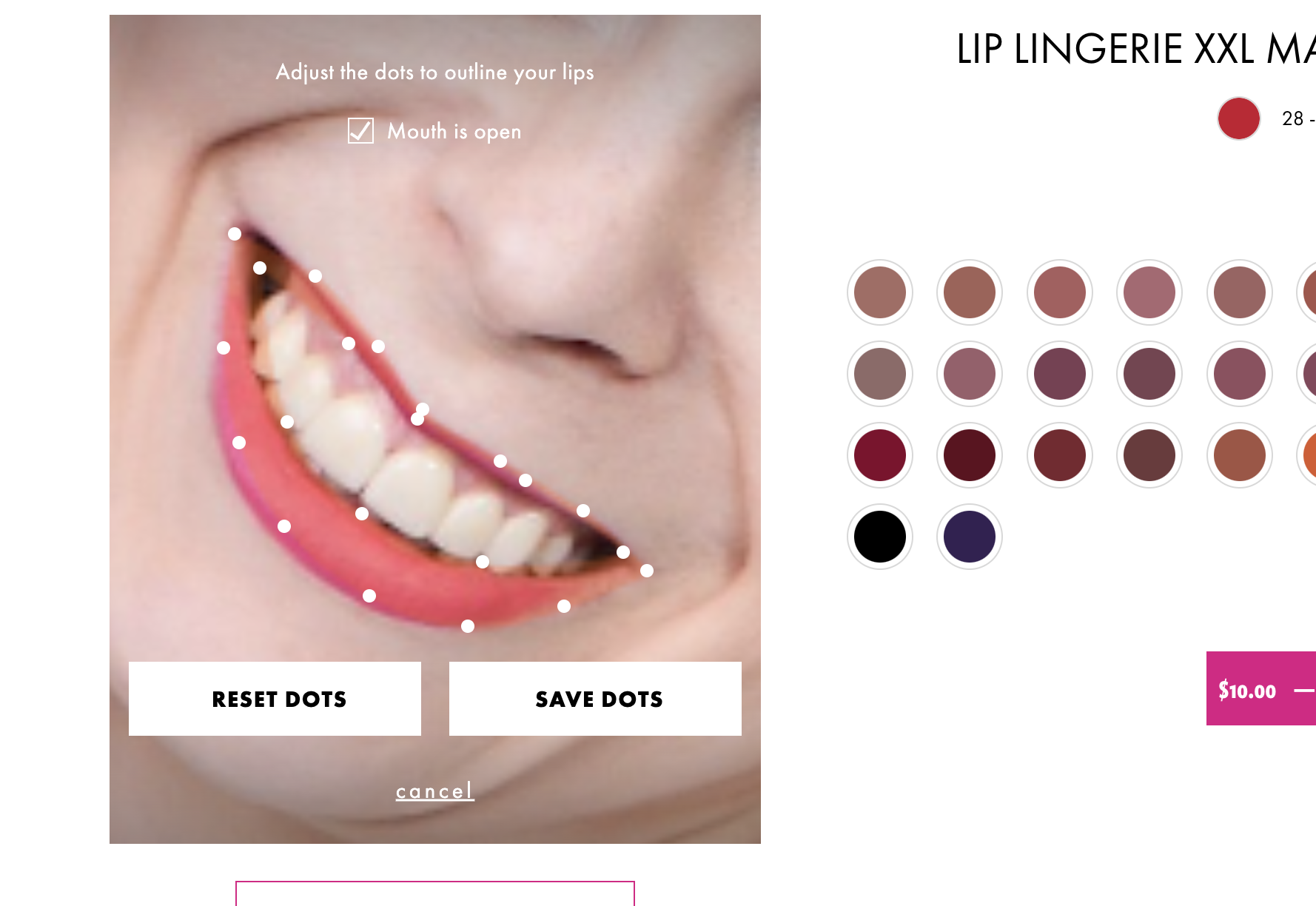Select the terracotta brown swatch in third row

pos(1240,455)
